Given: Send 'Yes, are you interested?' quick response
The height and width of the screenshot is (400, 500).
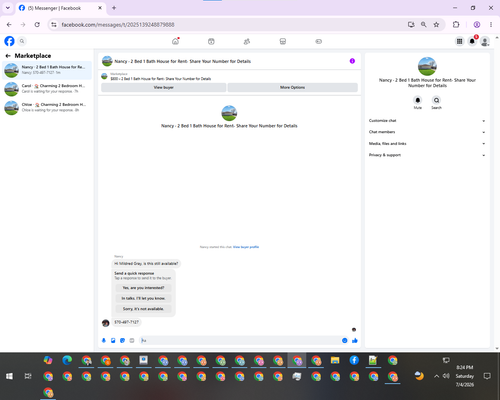Looking at the screenshot, I should pyautogui.click(x=143, y=288).
